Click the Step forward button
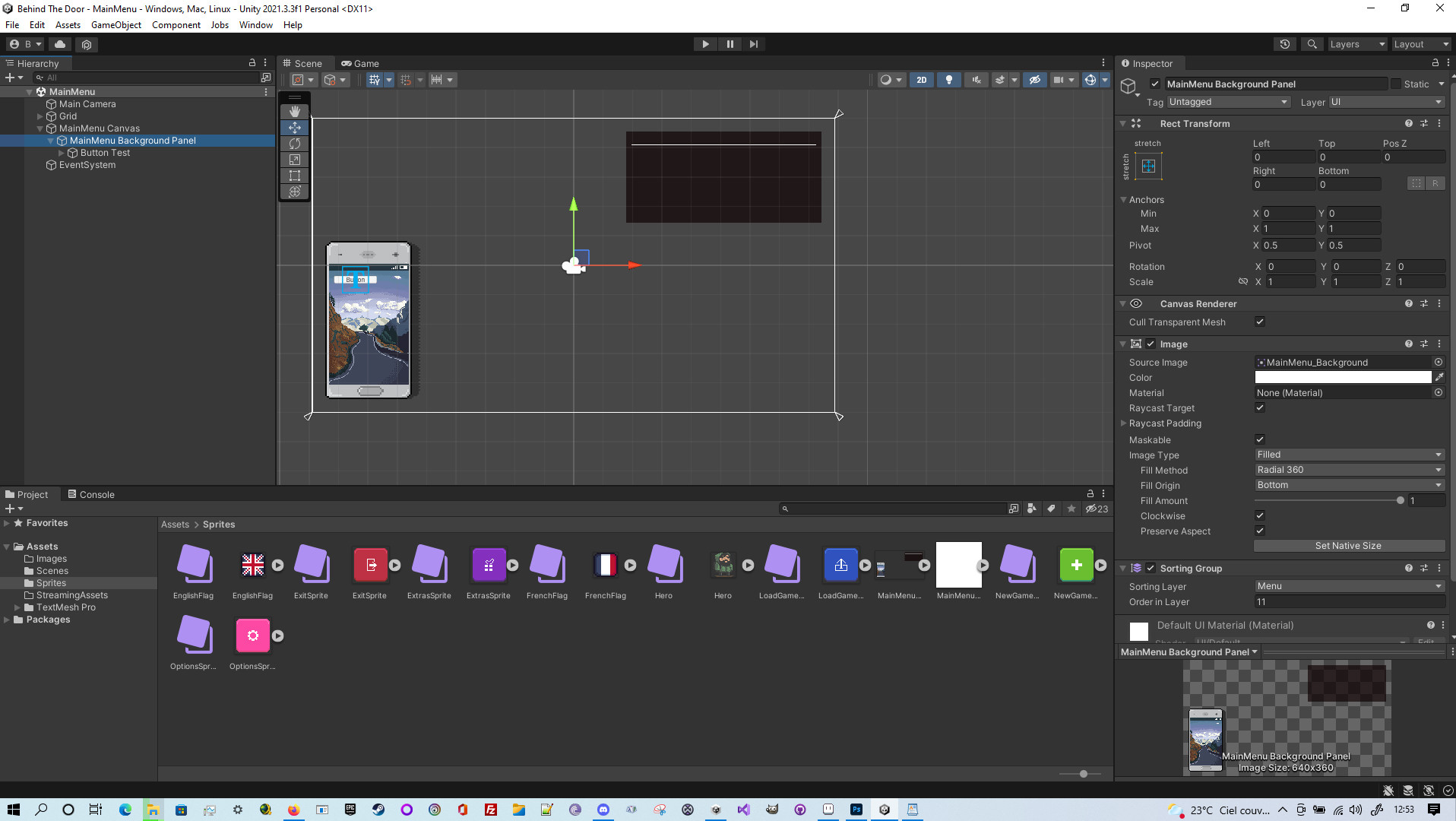This screenshot has width=1456, height=821. 753,44
